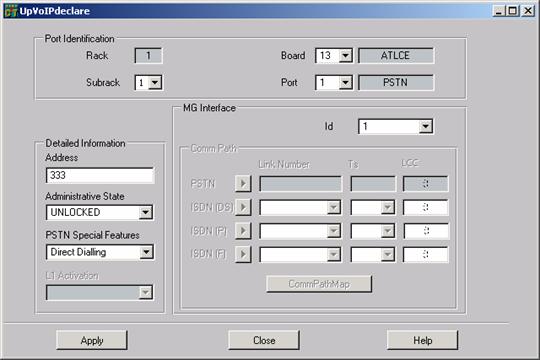Click the PSTN row Link Number field
The width and height of the screenshot is (540, 360).
tap(301, 184)
